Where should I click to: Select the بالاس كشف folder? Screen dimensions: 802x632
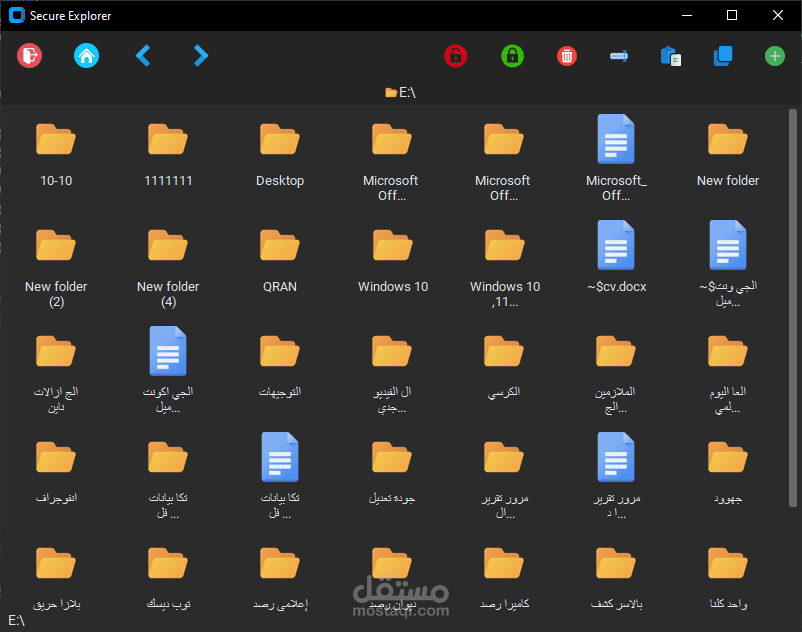tap(616, 578)
